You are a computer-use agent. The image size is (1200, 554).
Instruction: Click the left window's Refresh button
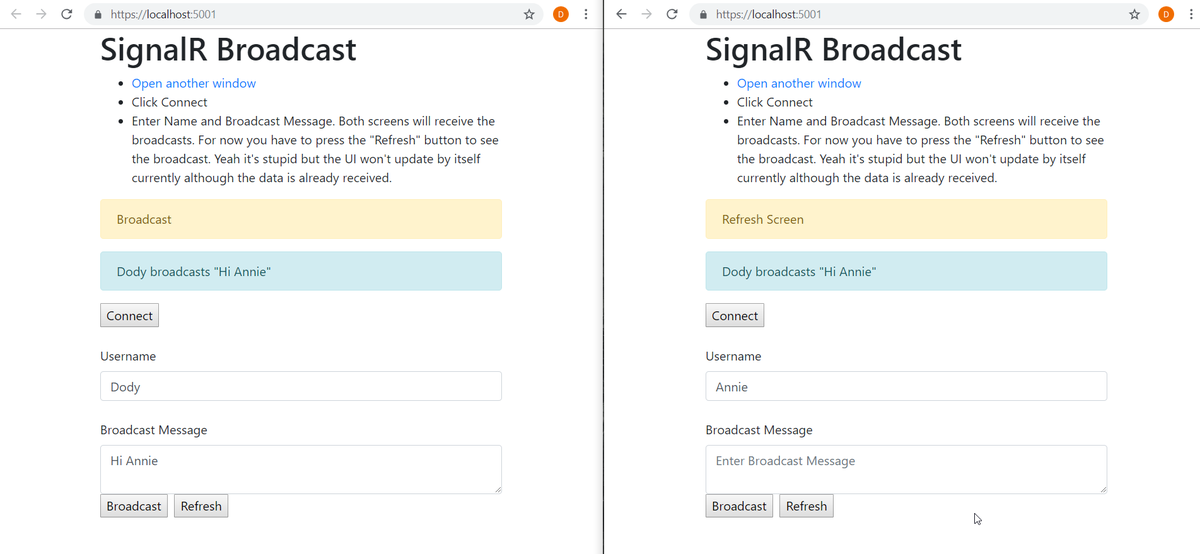point(201,506)
